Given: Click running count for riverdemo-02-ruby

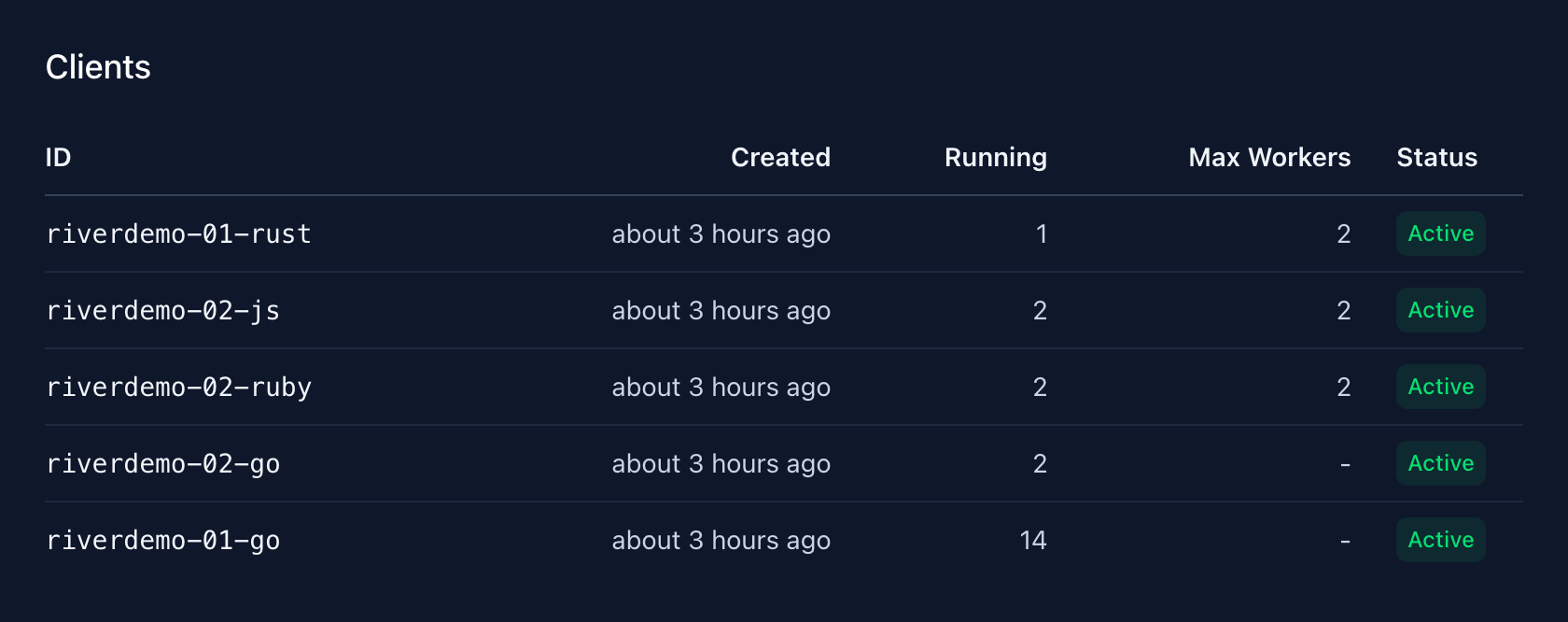Looking at the screenshot, I should pyautogui.click(x=1040, y=387).
